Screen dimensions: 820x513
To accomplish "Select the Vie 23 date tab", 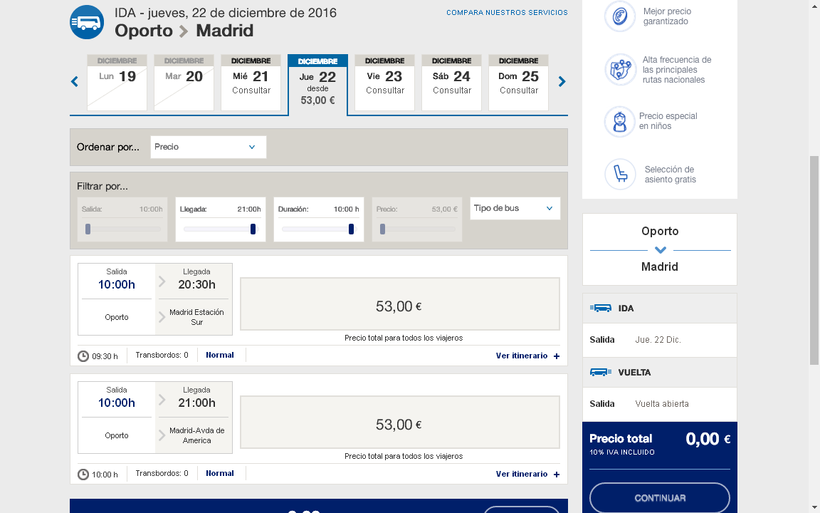I will coord(385,82).
